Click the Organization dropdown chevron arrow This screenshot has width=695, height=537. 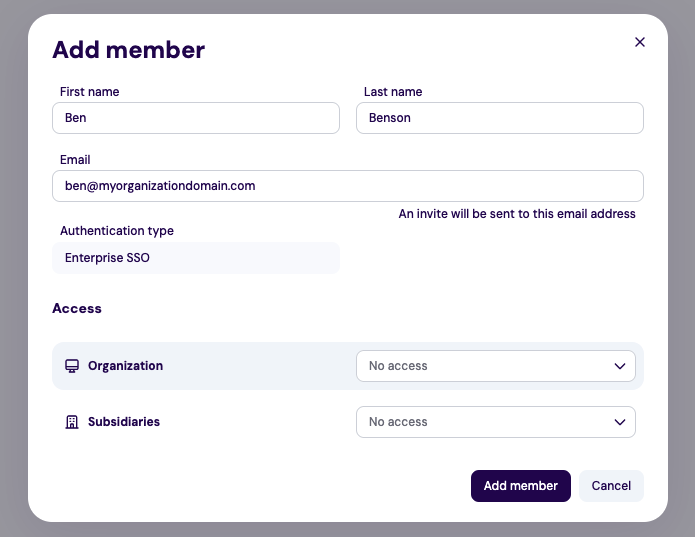(x=620, y=366)
